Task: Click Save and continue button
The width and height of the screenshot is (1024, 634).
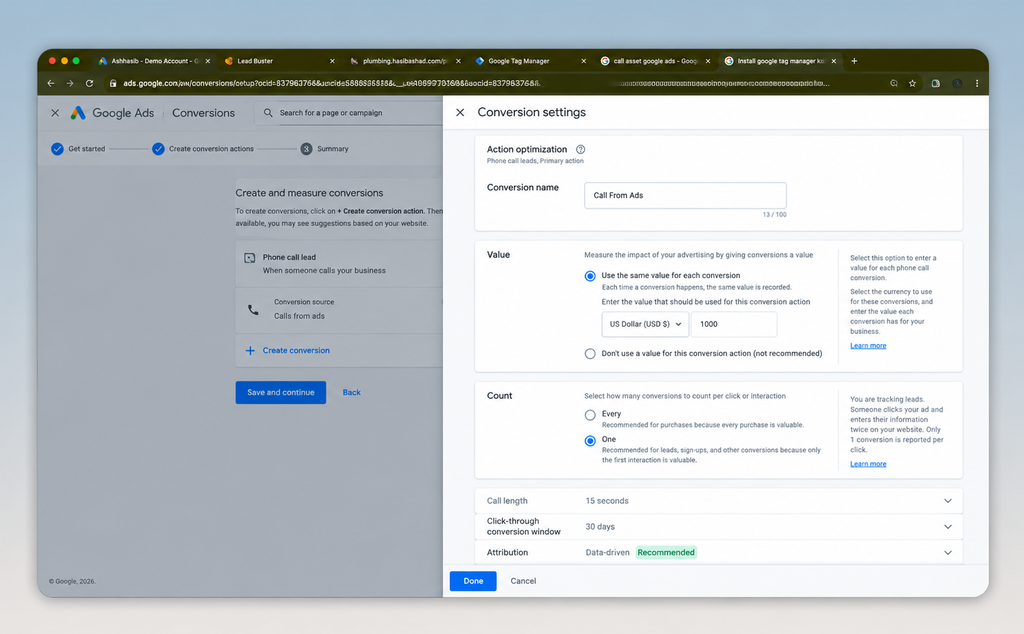Action: 281,392
